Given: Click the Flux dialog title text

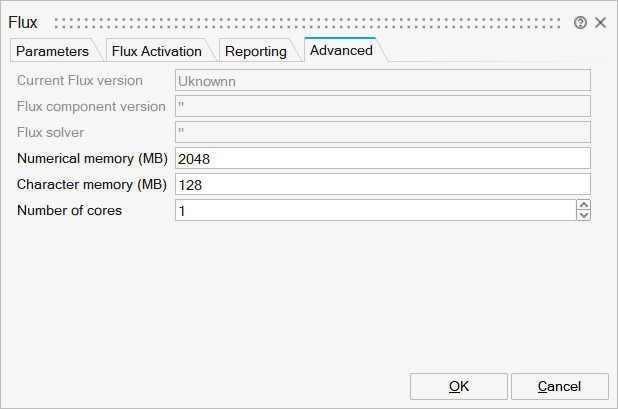Looking at the screenshot, I should [x=23, y=22].
